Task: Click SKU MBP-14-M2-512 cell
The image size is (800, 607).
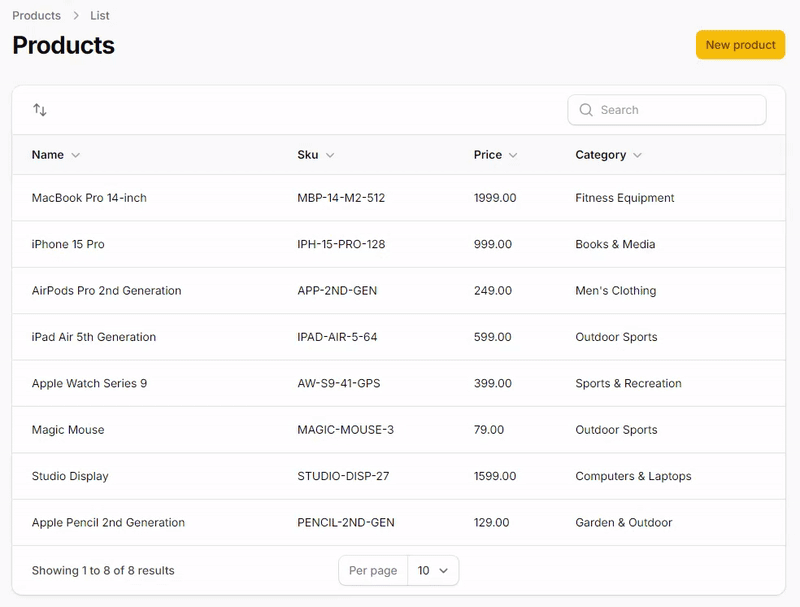Action: tap(341, 198)
